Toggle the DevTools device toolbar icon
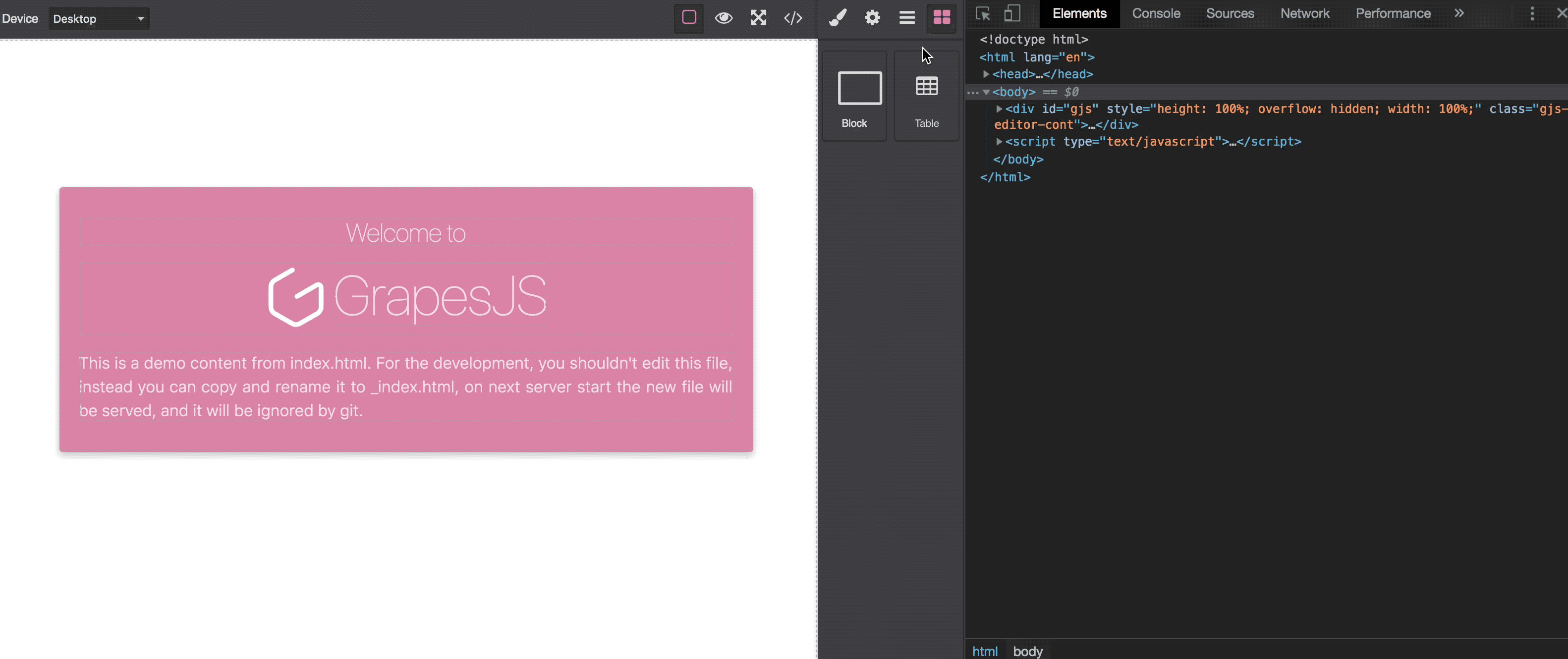Viewport: 1568px width, 659px height. [x=1011, y=13]
